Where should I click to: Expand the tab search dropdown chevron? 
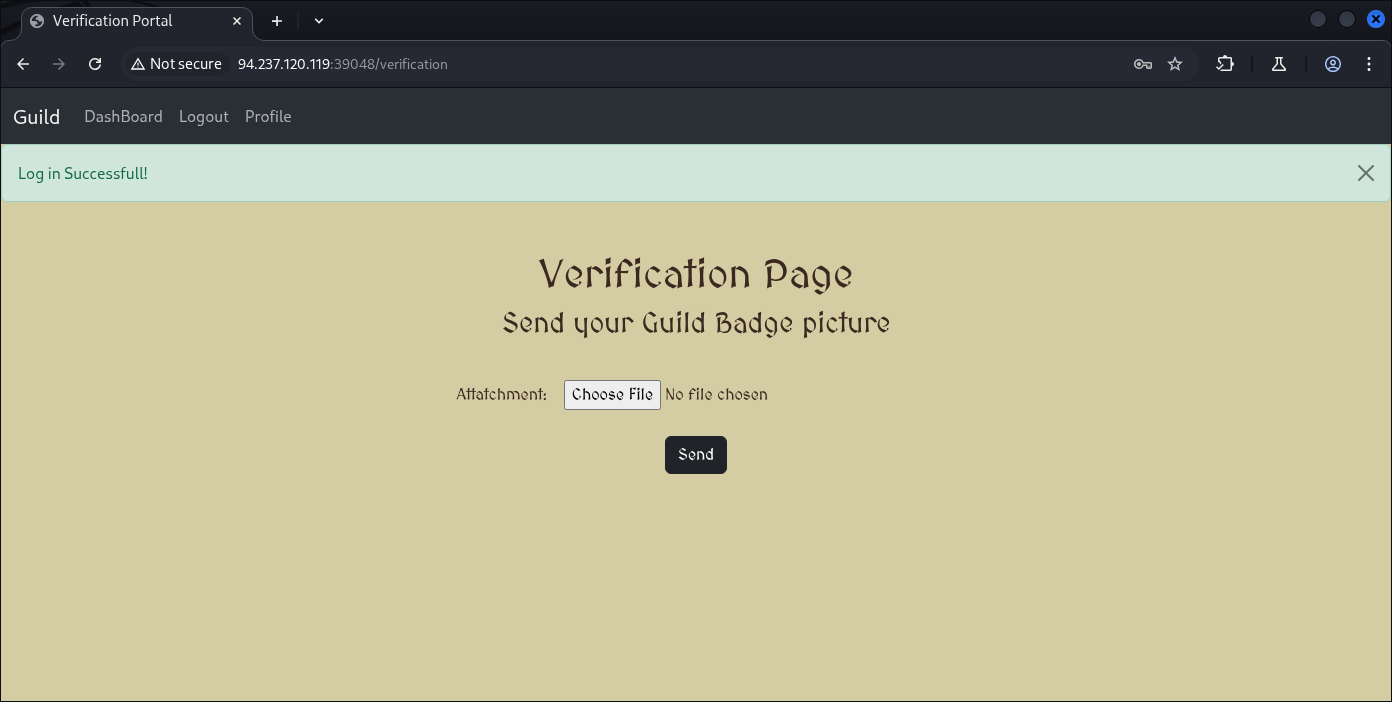(x=319, y=21)
